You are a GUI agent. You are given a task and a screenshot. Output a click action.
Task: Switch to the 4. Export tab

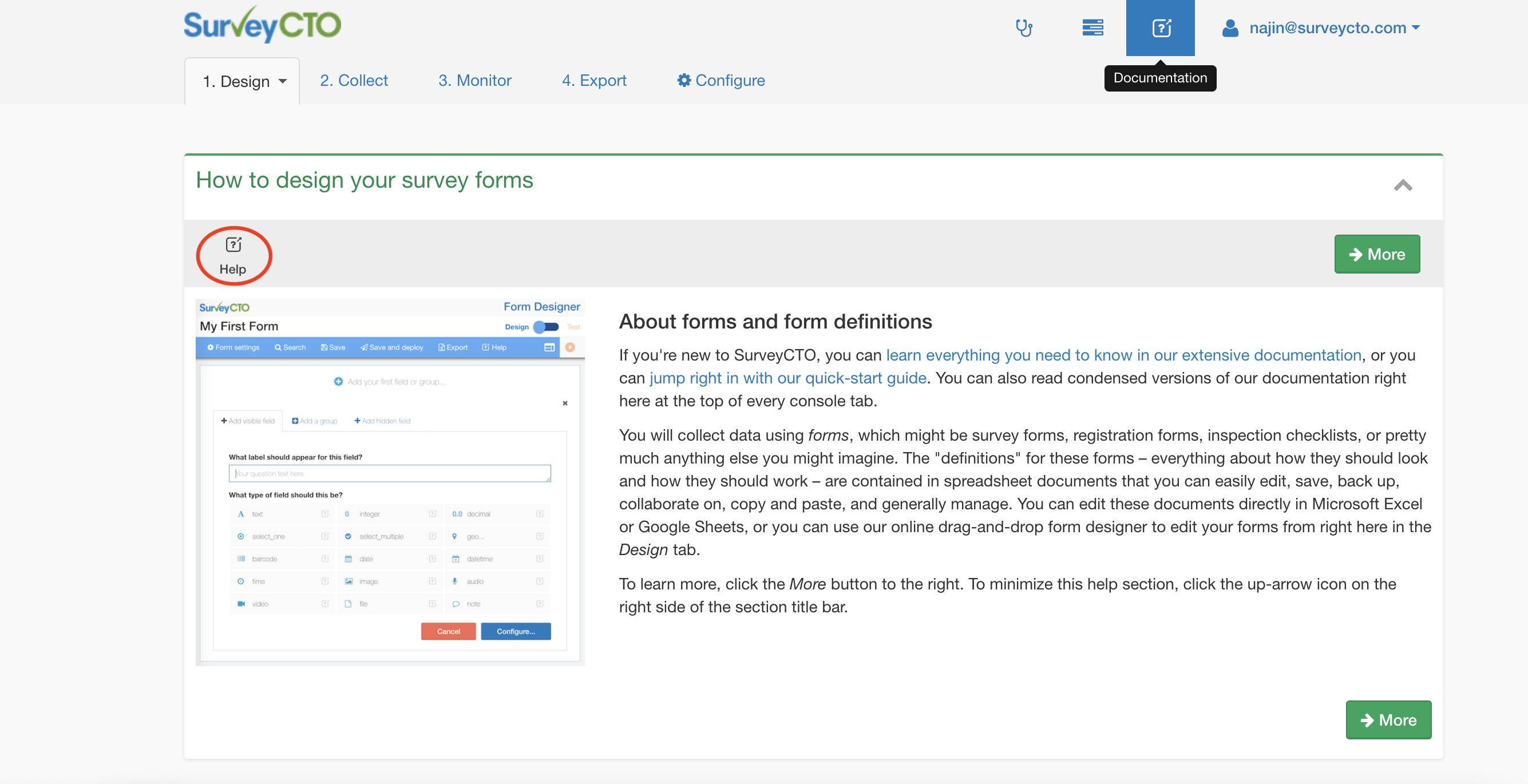pyautogui.click(x=594, y=81)
